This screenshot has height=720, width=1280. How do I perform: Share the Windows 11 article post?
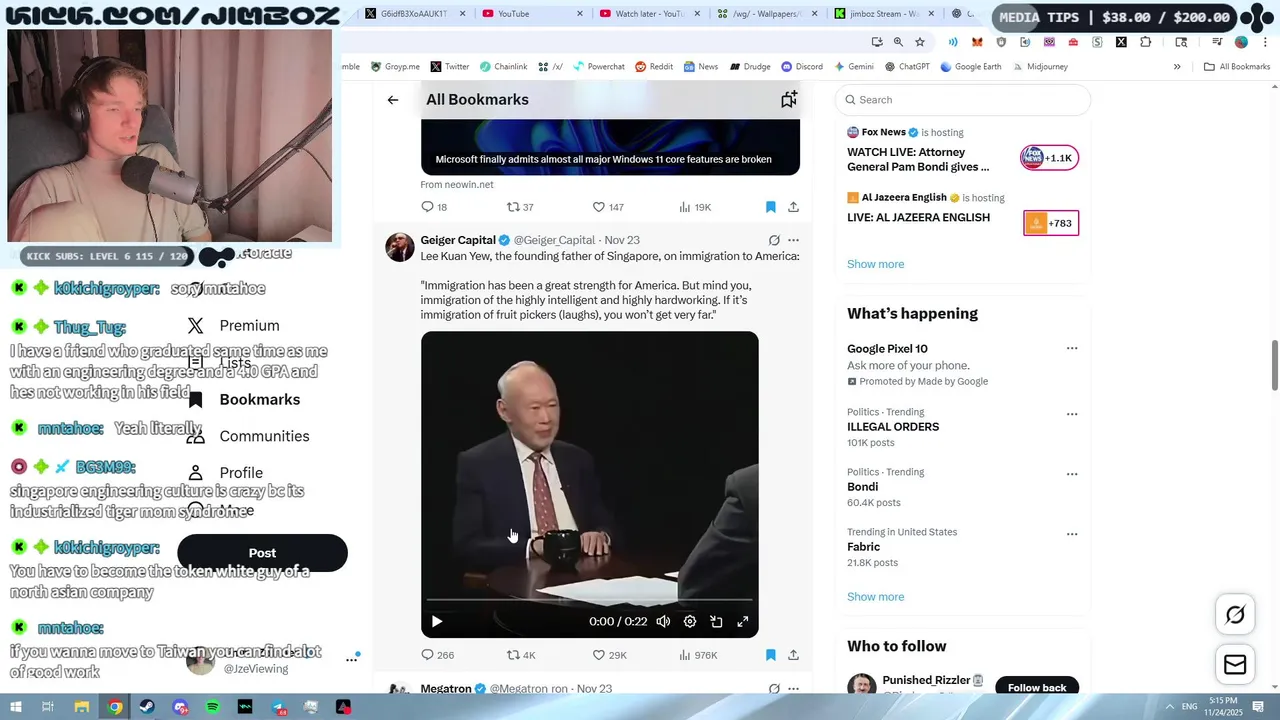tap(793, 207)
